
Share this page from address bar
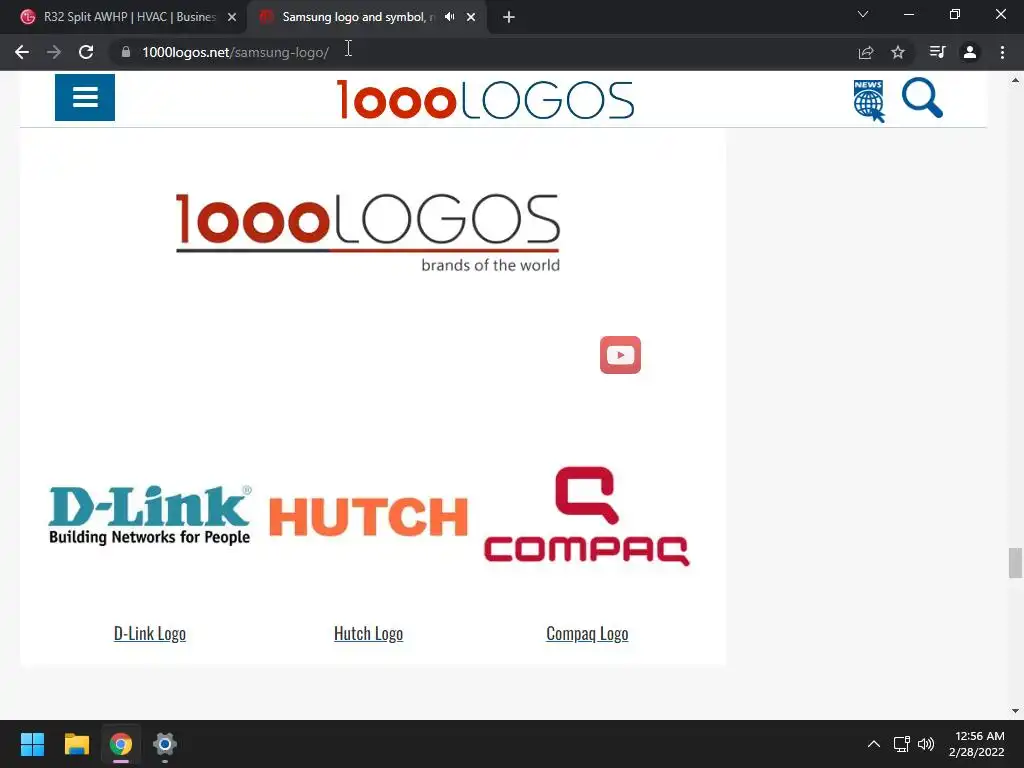point(866,52)
